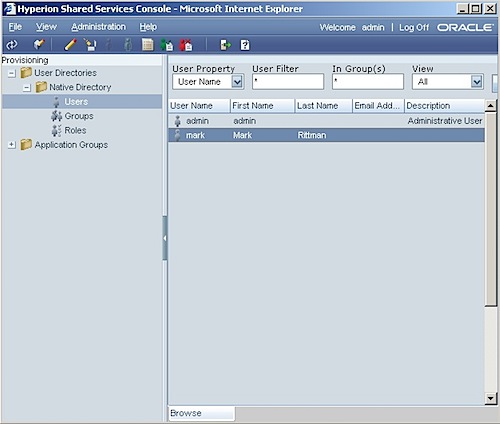The height and width of the screenshot is (424, 500).
Task: Expand the Application Groups tree node
Action: 12,145
